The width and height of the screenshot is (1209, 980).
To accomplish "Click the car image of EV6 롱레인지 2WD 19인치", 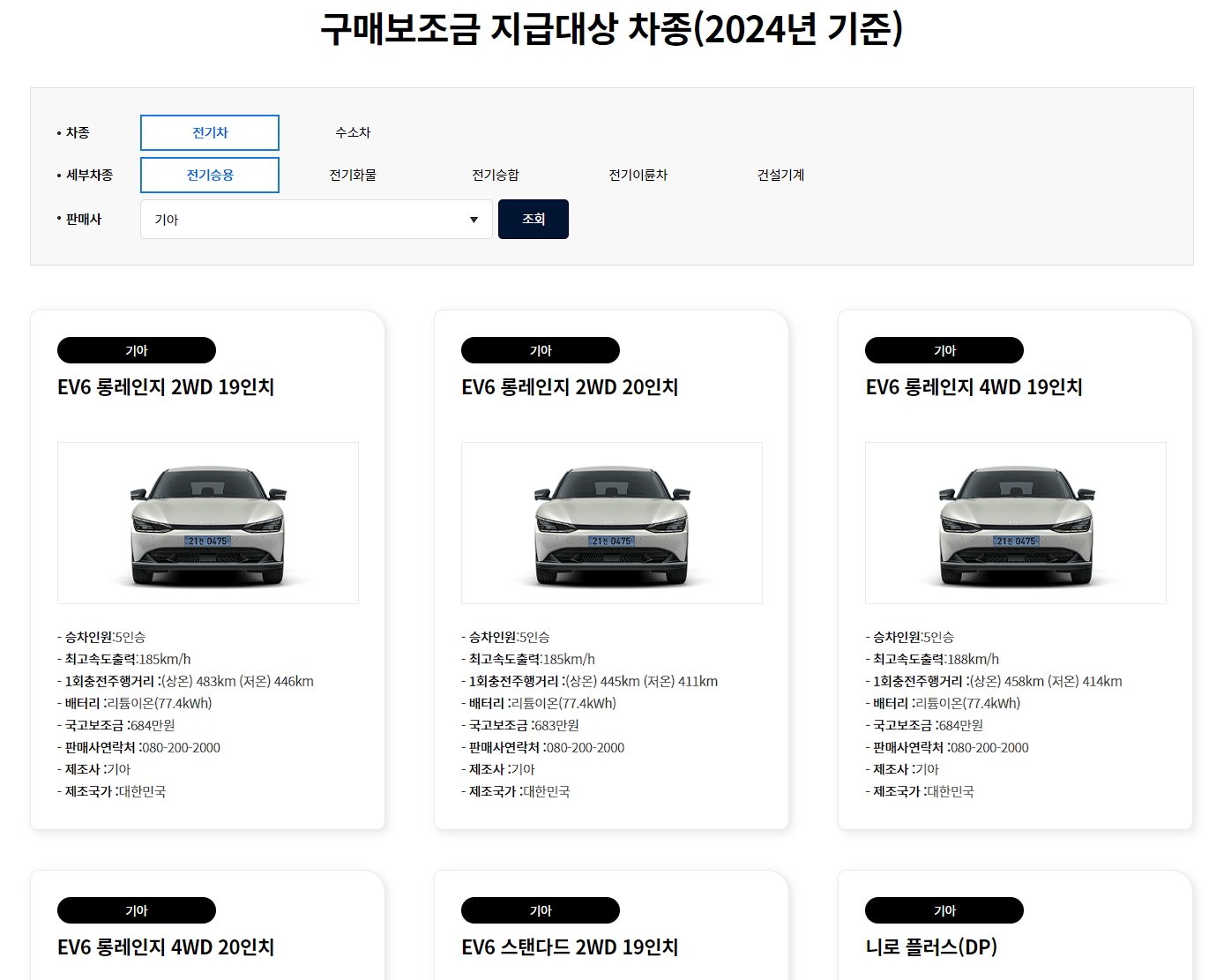I will tap(208, 523).
